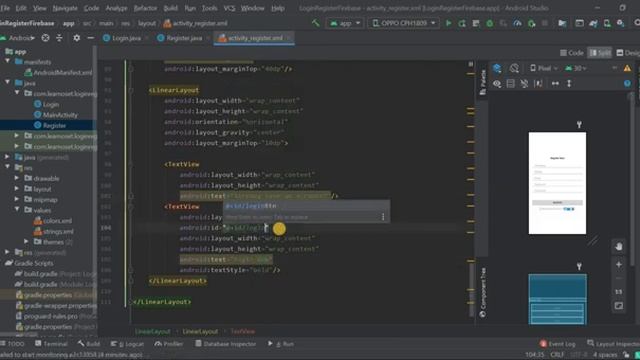Open the Event Log
The width and height of the screenshot is (640, 360).
click(x=558, y=344)
